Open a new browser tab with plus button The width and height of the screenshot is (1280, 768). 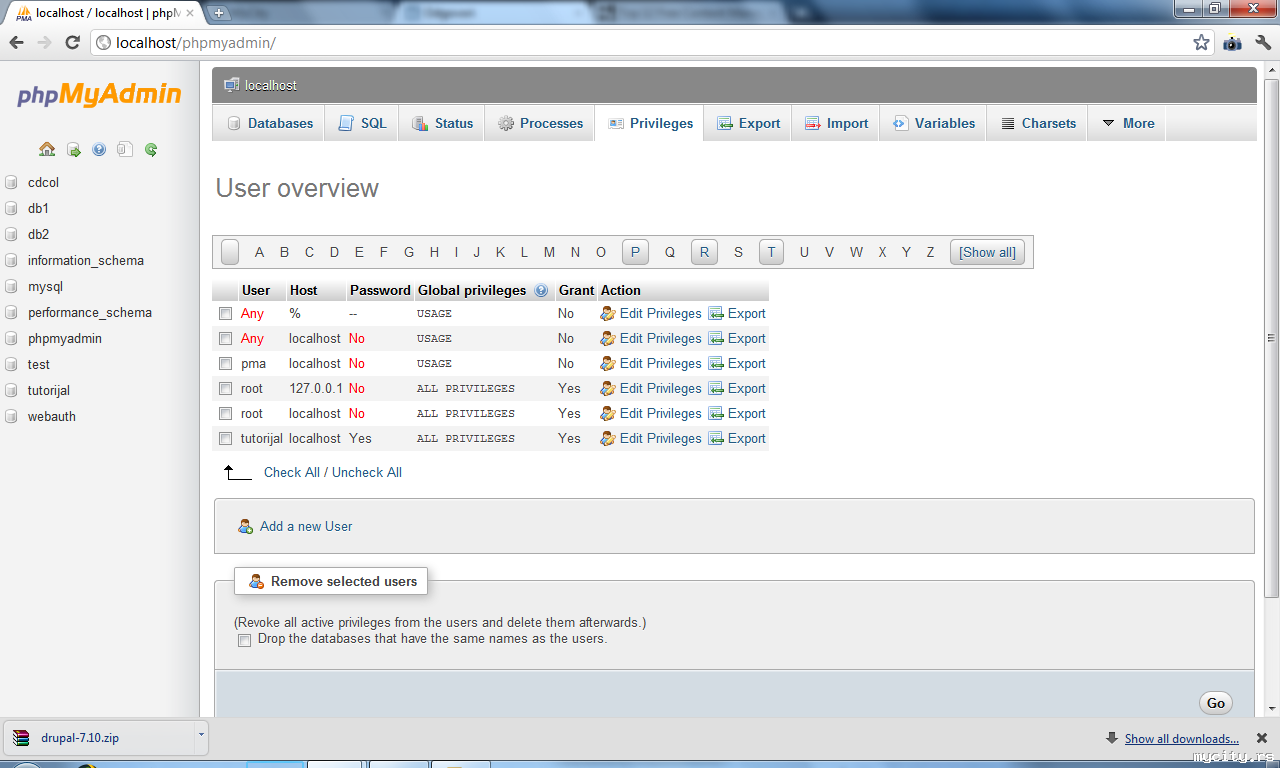click(x=219, y=13)
